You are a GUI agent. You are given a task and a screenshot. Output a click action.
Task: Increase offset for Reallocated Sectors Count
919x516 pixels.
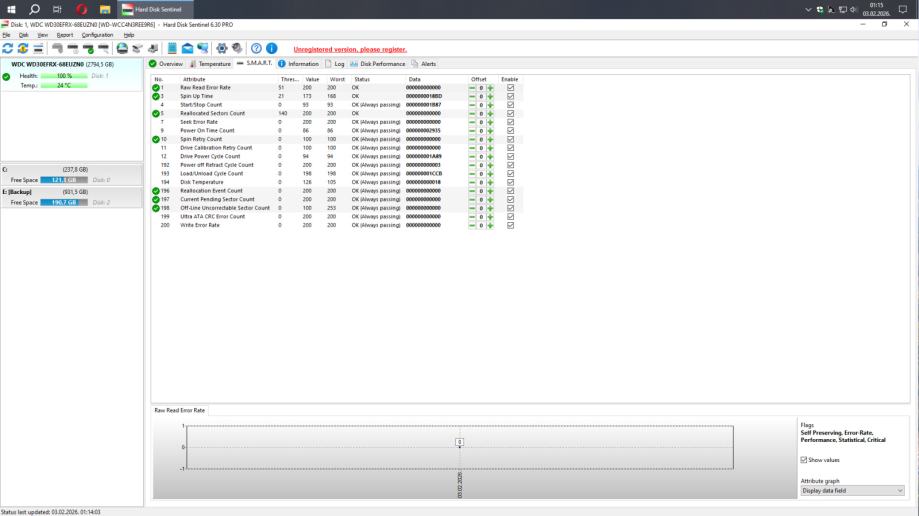(491, 114)
